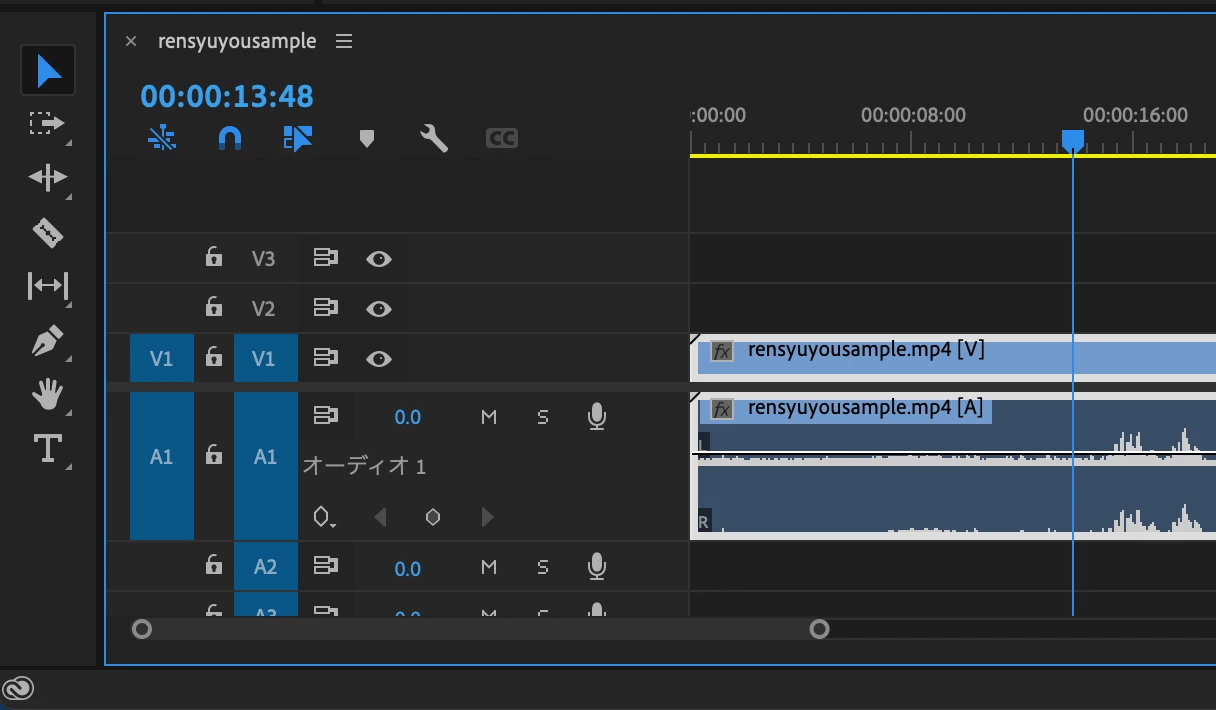
Task: Toggle timeline snapping magnet icon
Action: click(x=230, y=138)
